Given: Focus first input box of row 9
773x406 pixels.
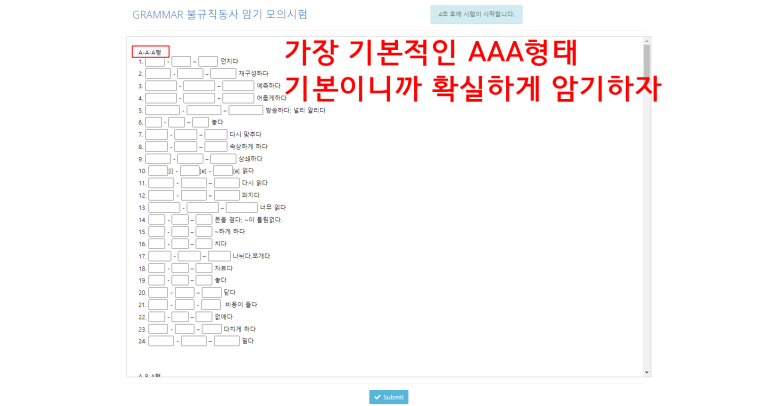Looking at the screenshot, I should (158, 159).
